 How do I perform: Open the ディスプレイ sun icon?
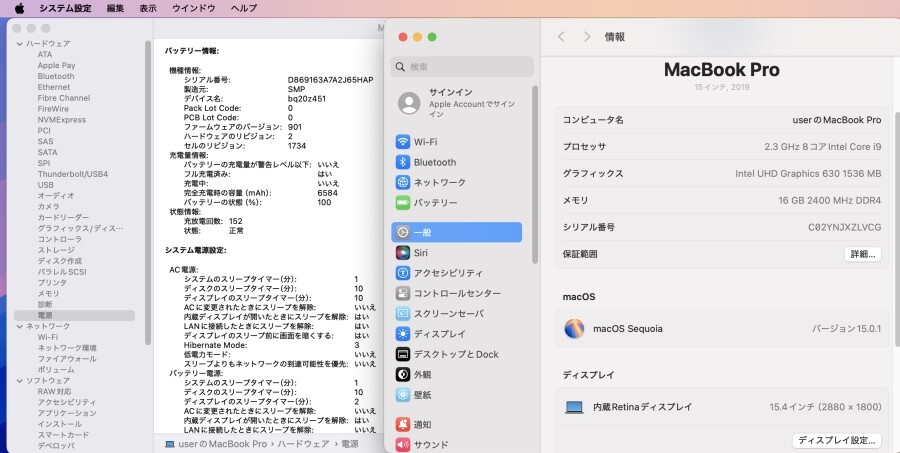point(403,334)
